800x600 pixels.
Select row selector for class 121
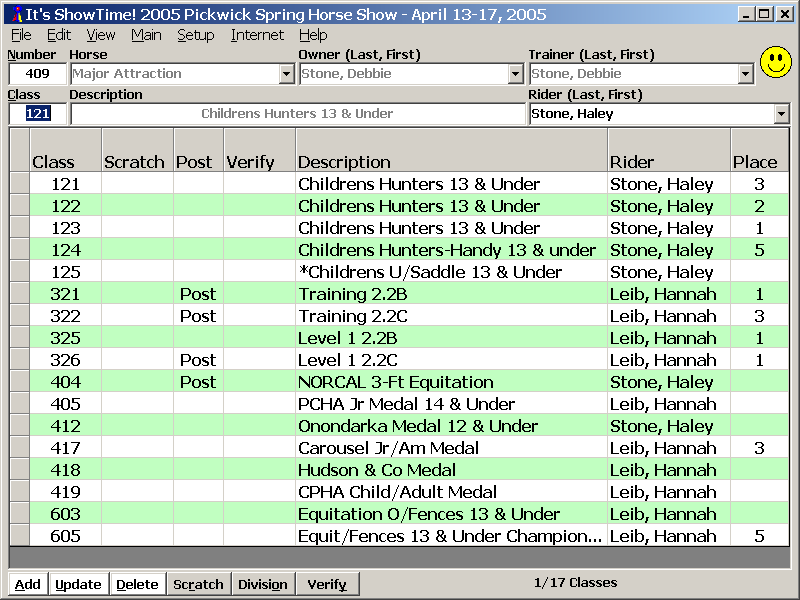[x=20, y=184]
